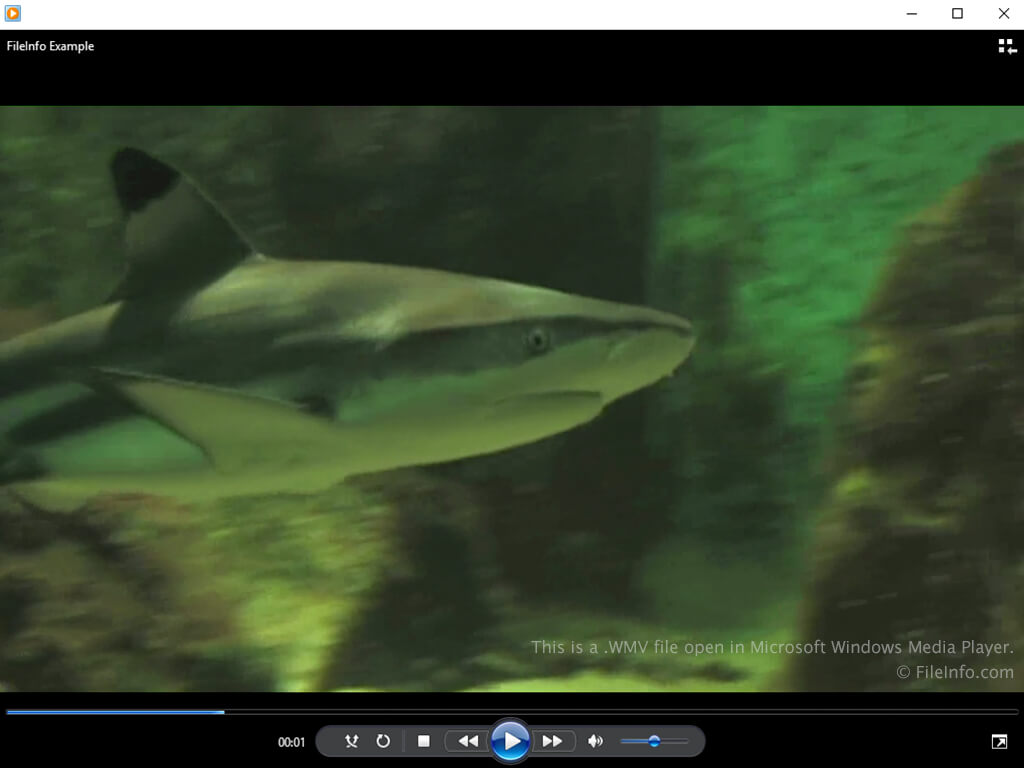This screenshot has height=768, width=1024.
Task: Switch to Library with the top-right icon
Action: click(x=1007, y=46)
